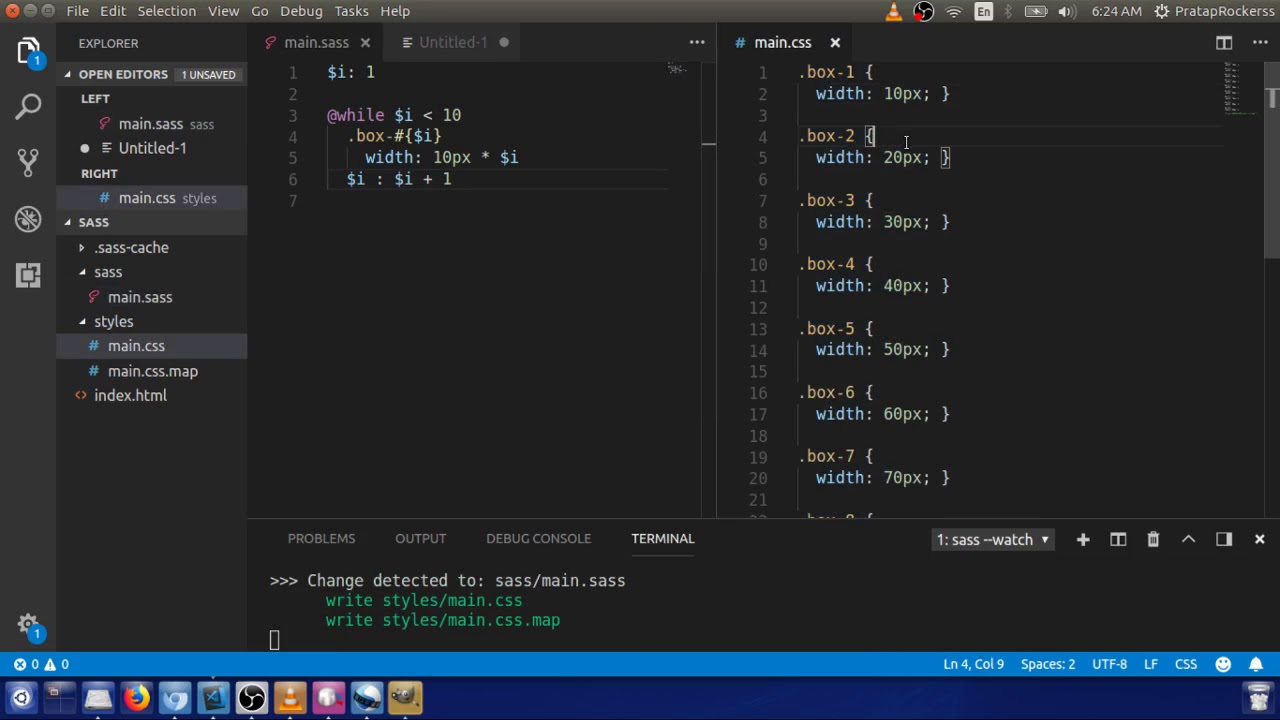Screen dimensions: 1280x720
Task: Close the main.sass tab
Action: coord(365,42)
